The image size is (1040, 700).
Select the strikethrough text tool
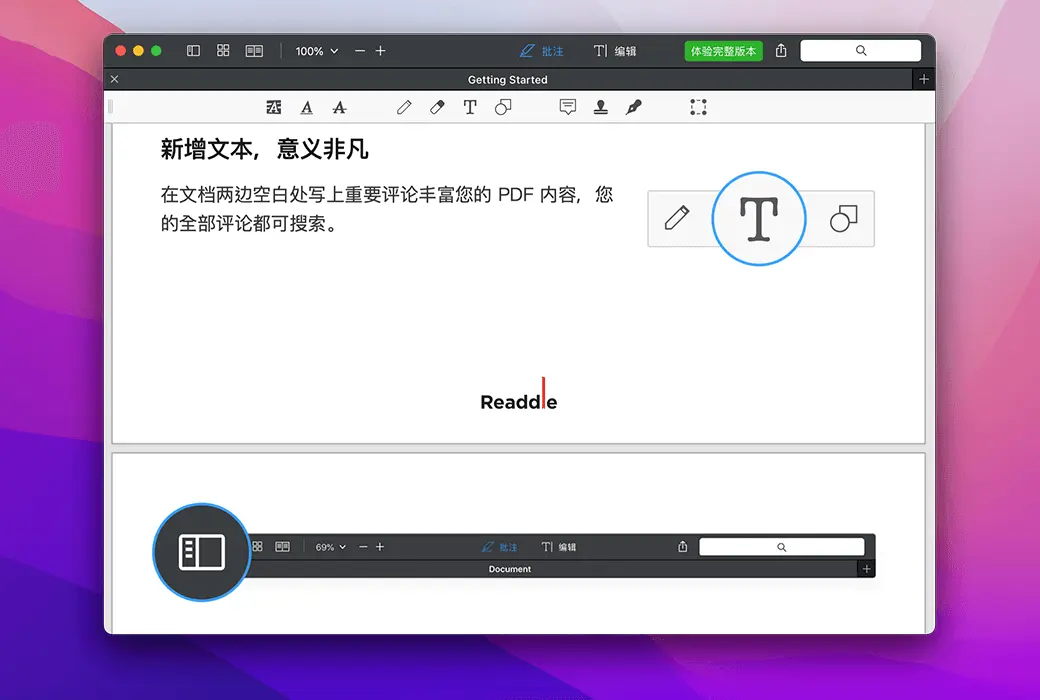tap(339, 107)
